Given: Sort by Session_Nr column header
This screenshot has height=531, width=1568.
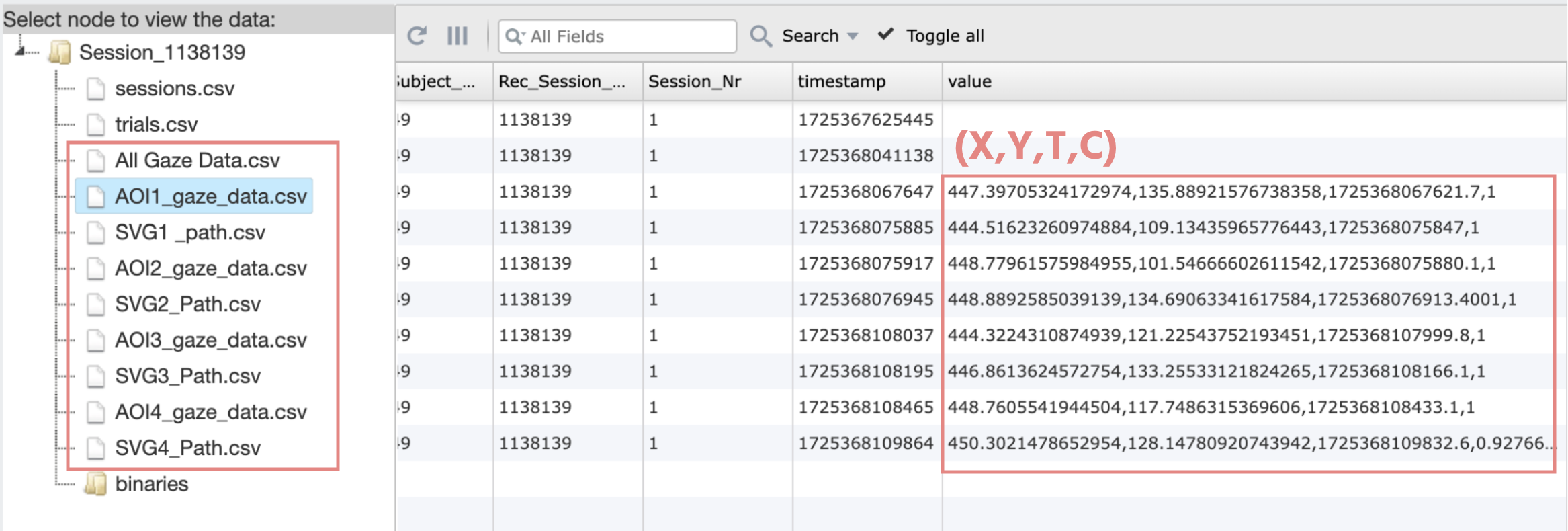Looking at the screenshot, I should tap(717, 82).
